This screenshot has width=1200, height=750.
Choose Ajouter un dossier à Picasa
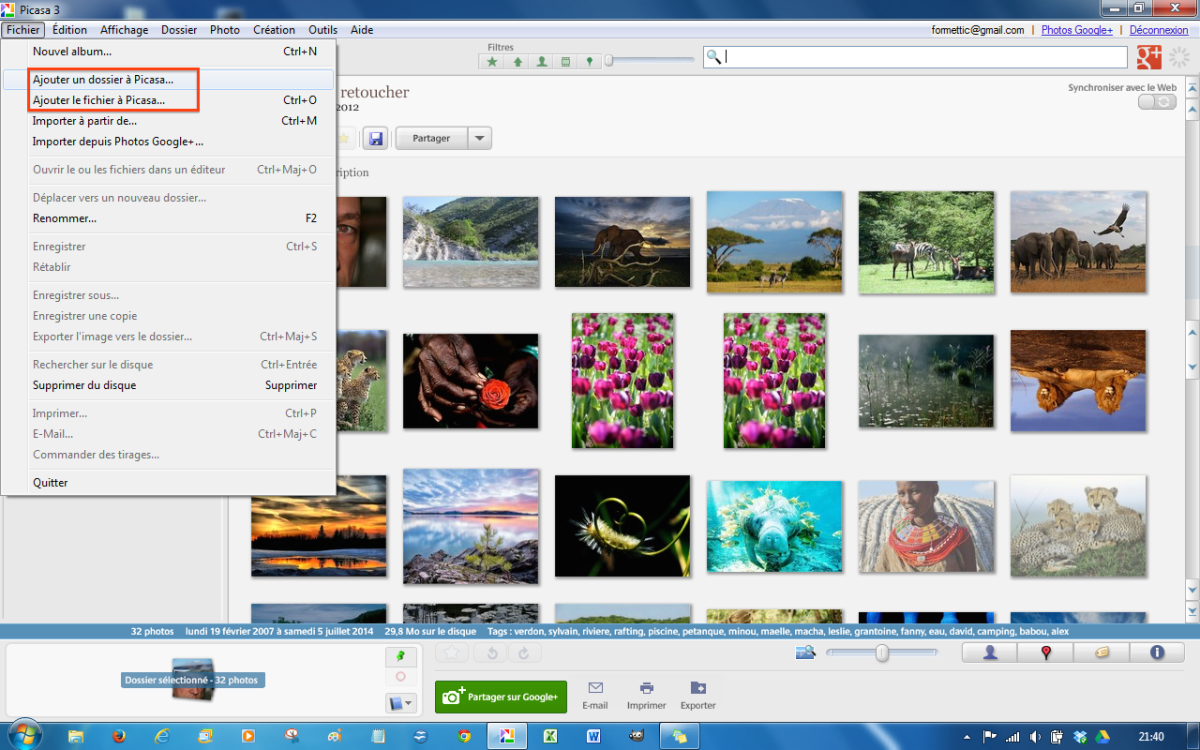point(168,79)
